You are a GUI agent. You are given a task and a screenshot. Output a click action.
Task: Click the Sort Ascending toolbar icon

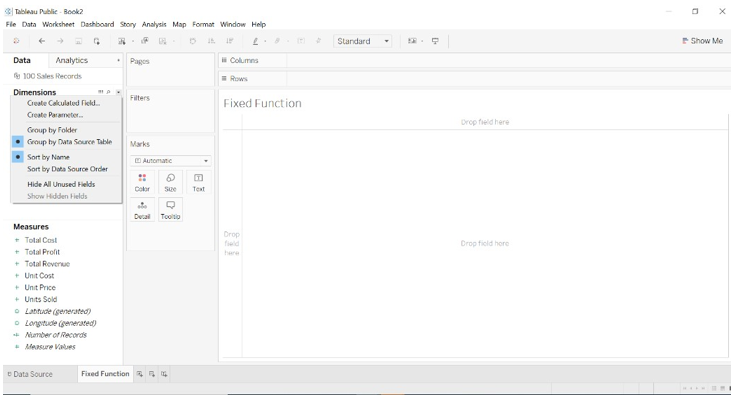click(x=211, y=41)
